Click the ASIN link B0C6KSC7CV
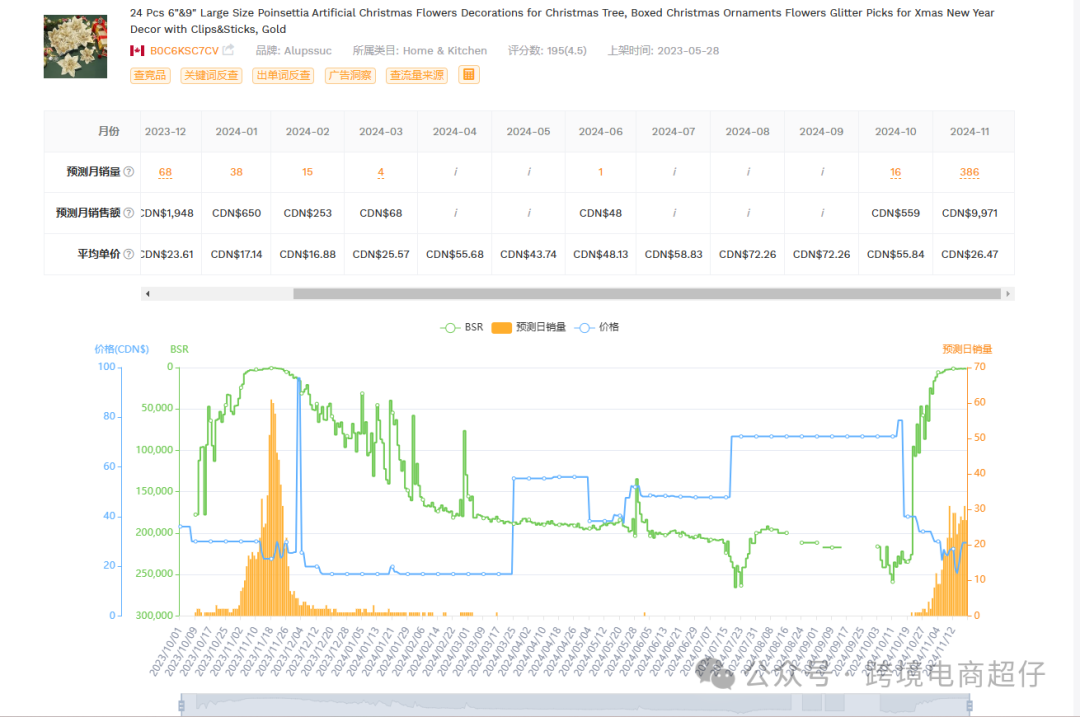This screenshot has width=1080, height=717. click(x=184, y=51)
